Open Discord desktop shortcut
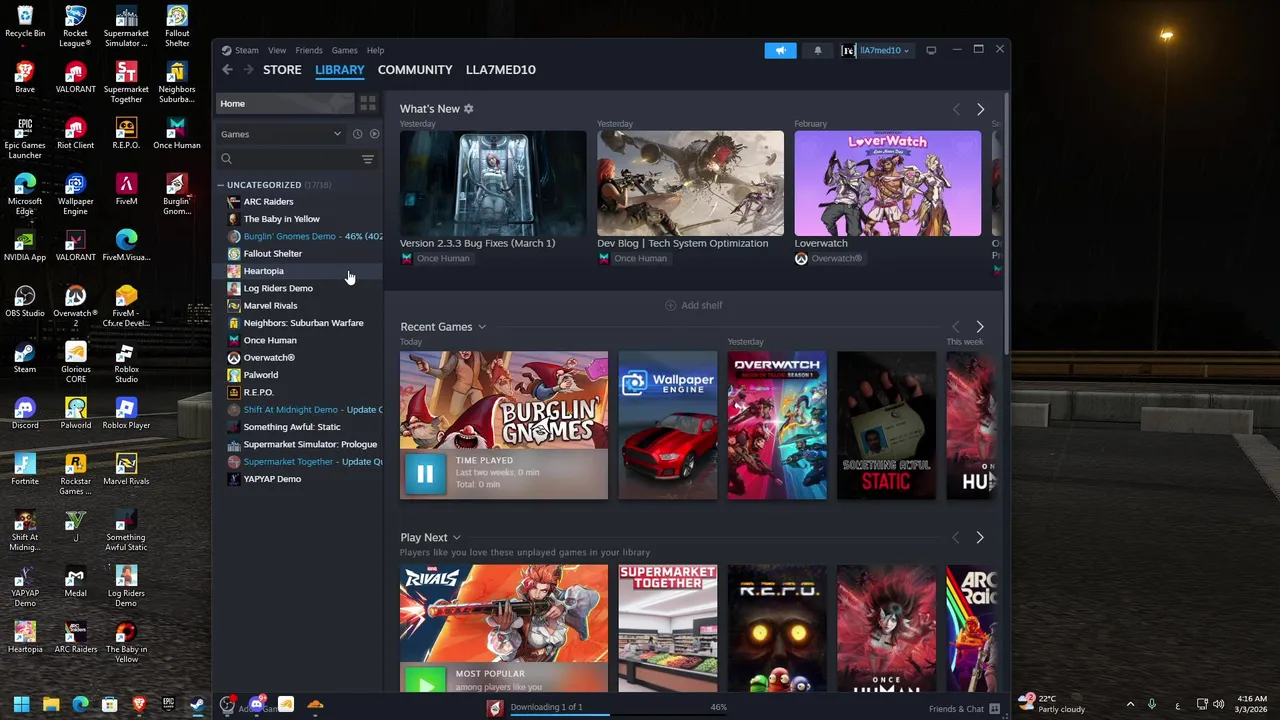The height and width of the screenshot is (720, 1280). click(25, 413)
